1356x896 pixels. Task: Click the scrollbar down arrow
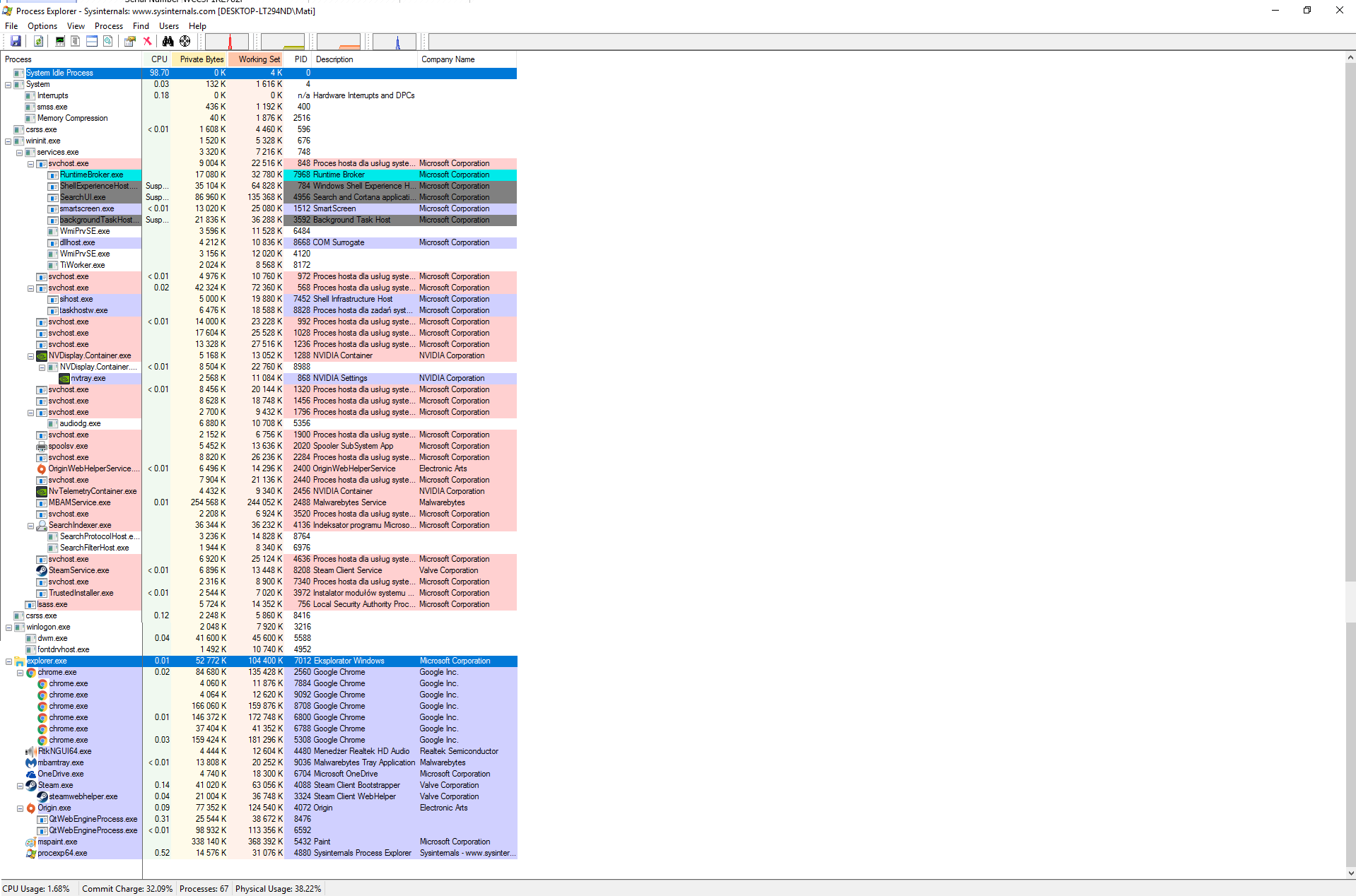(1350, 873)
